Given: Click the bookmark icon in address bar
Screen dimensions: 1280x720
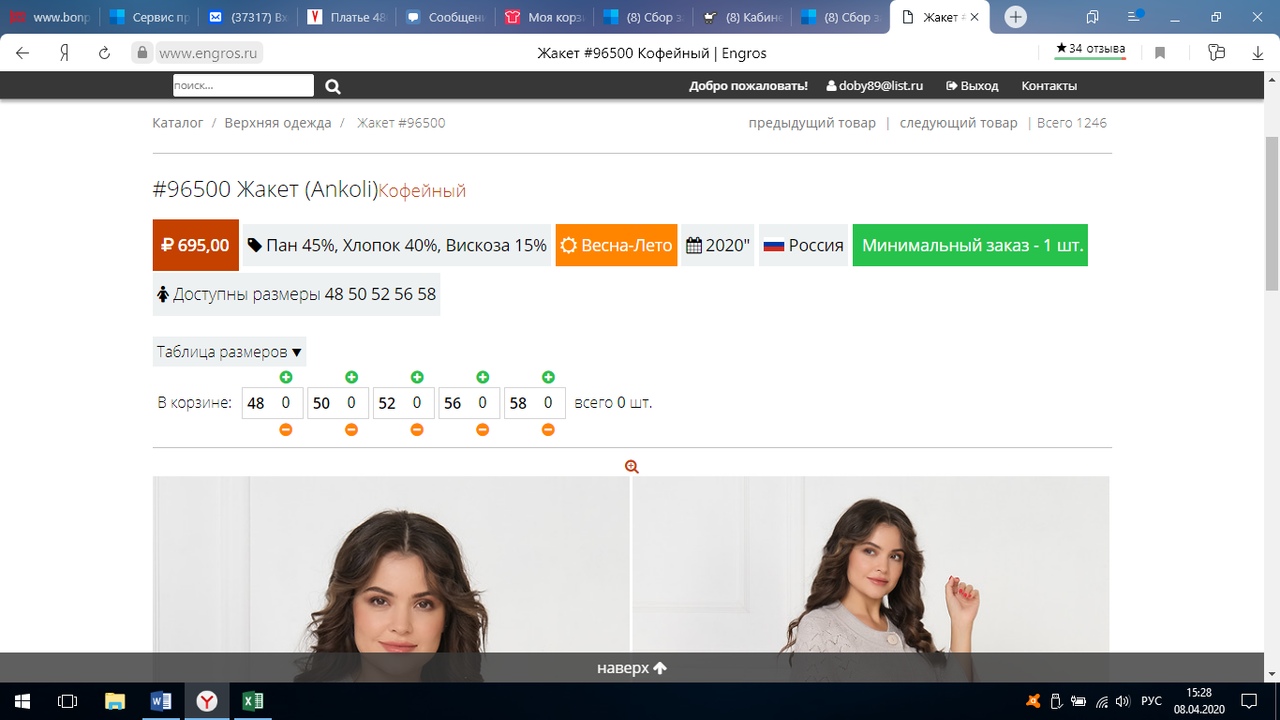Looking at the screenshot, I should coord(1160,53).
